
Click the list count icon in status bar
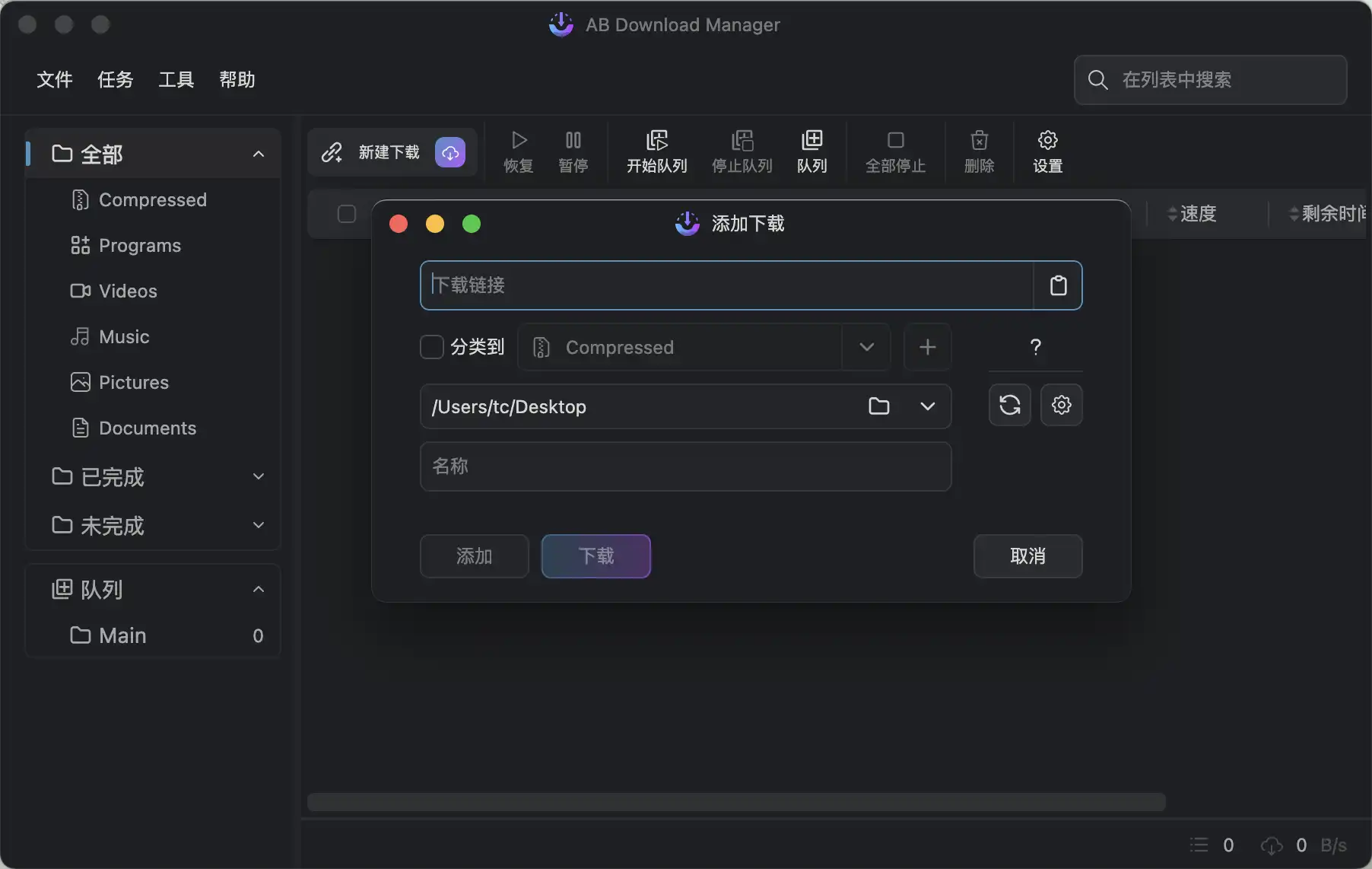[1199, 845]
